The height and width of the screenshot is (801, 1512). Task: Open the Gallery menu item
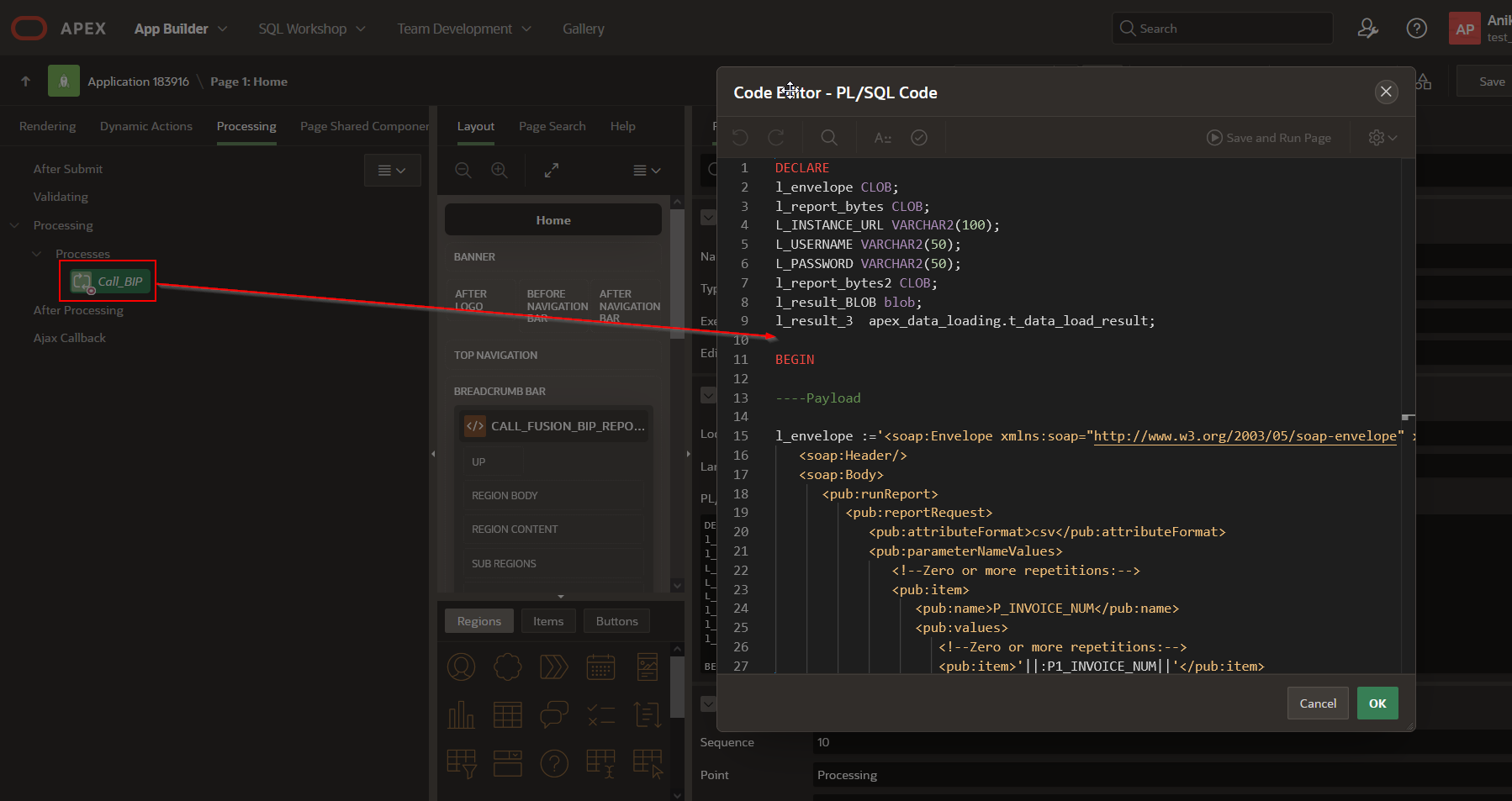584,28
